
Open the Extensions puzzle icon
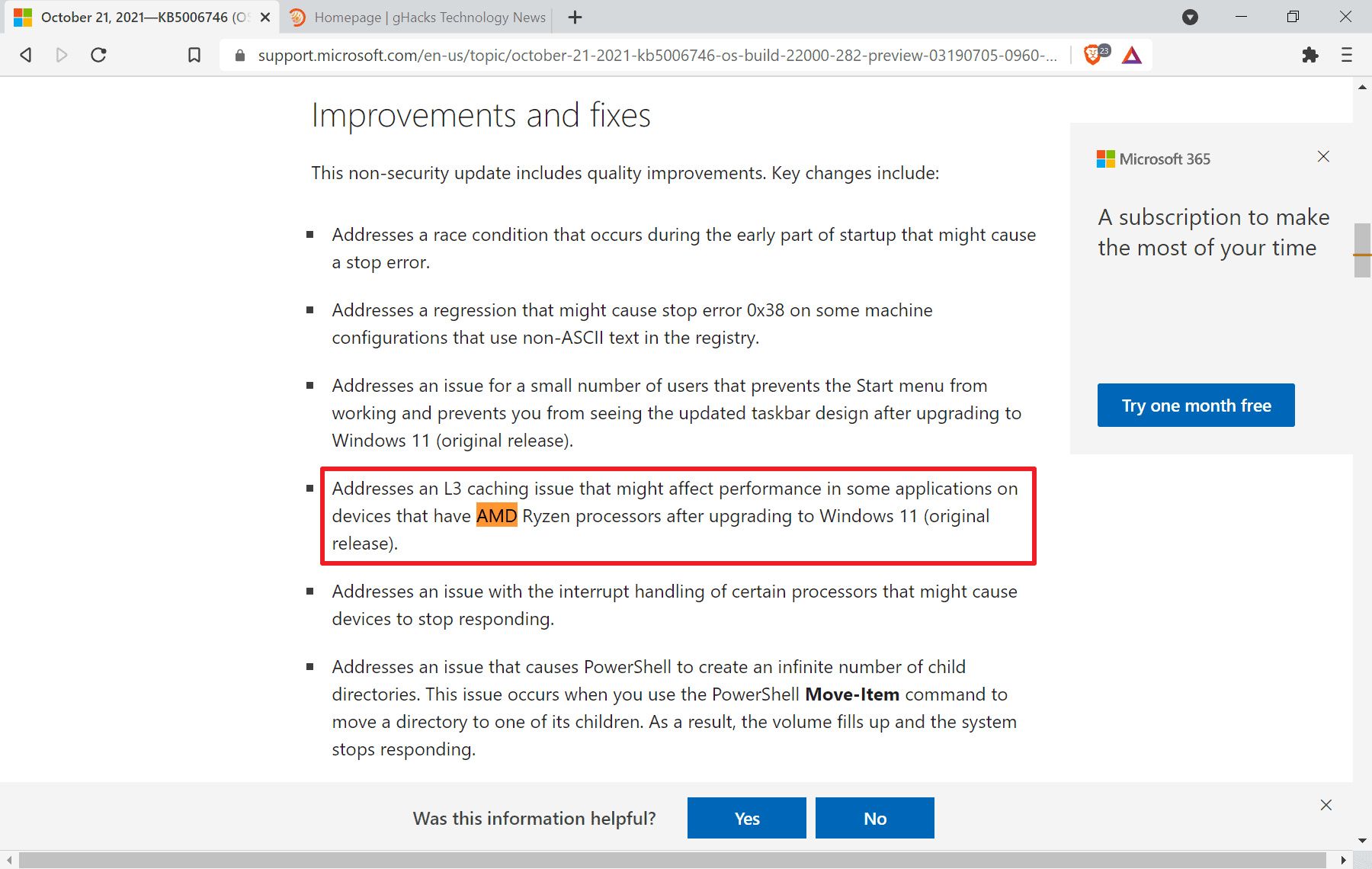[1311, 54]
